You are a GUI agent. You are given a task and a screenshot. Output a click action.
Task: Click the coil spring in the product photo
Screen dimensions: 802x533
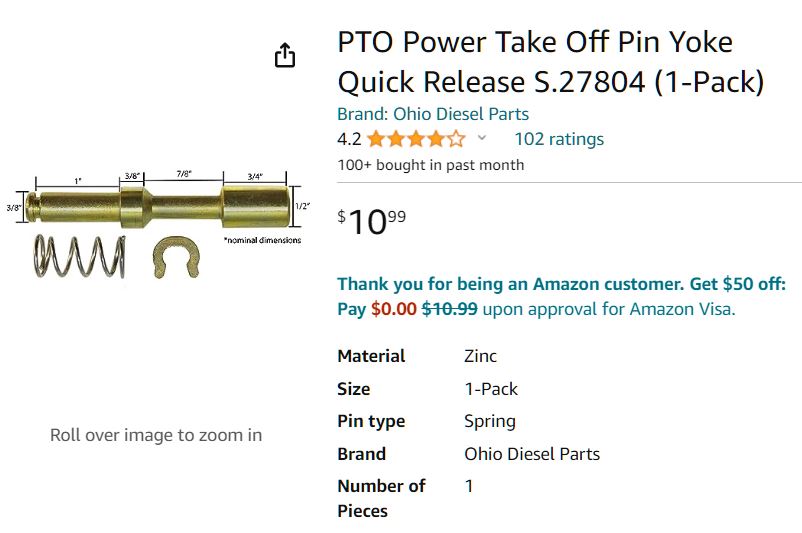coord(79,256)
